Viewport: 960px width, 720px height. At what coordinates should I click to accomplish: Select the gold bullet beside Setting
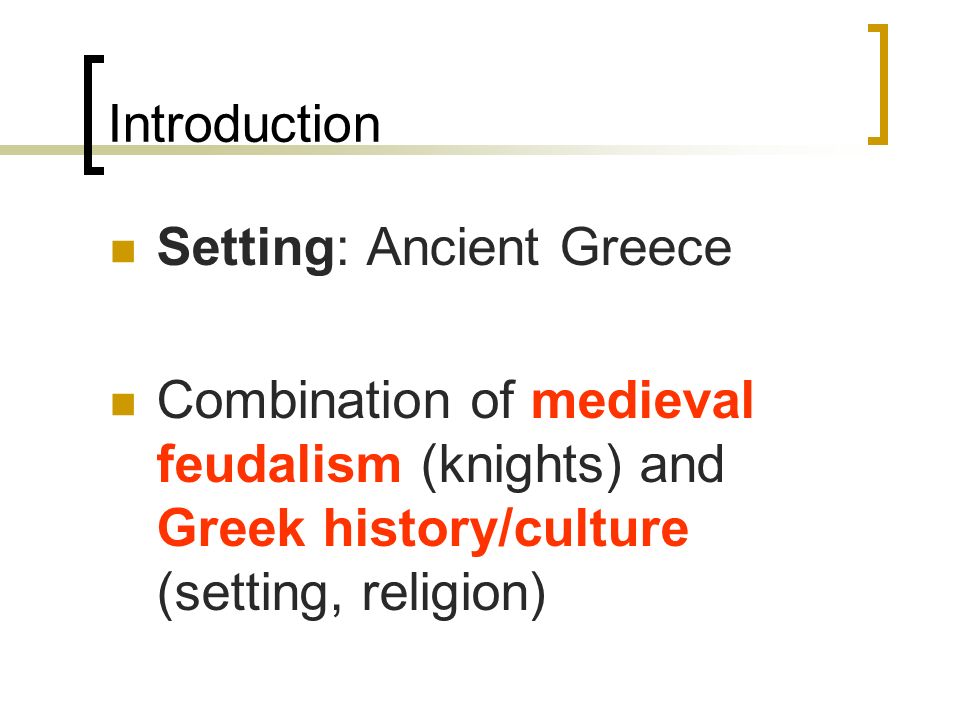[123, 251]
